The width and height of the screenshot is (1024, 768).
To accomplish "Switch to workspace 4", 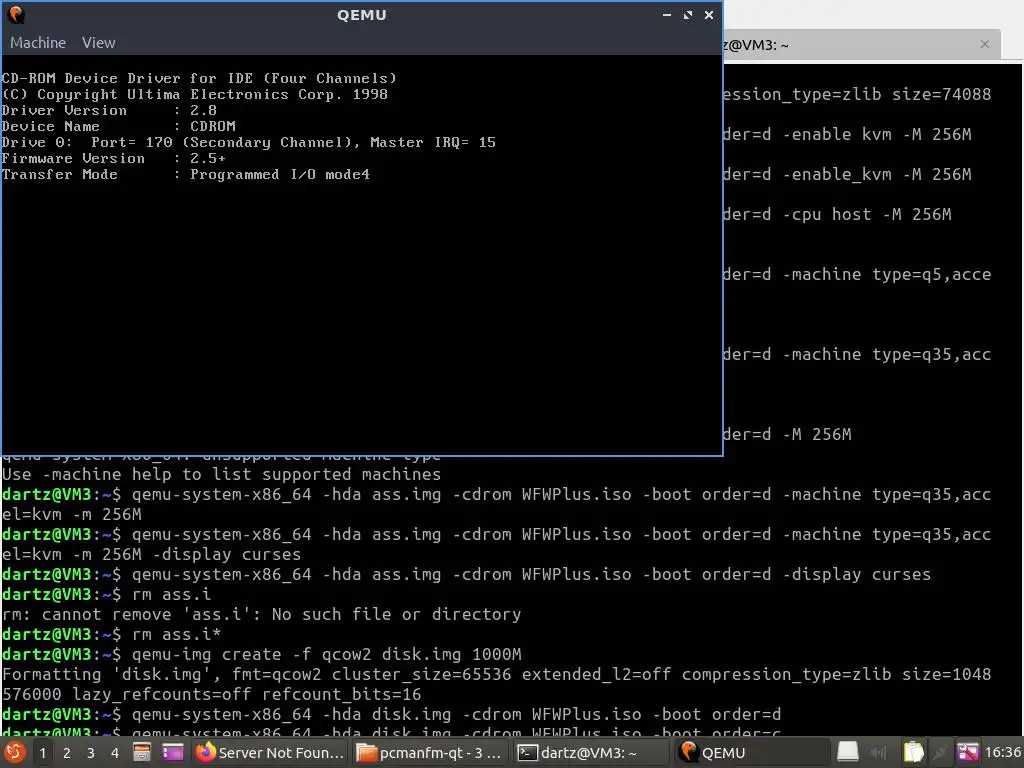I will pos(115,753).
